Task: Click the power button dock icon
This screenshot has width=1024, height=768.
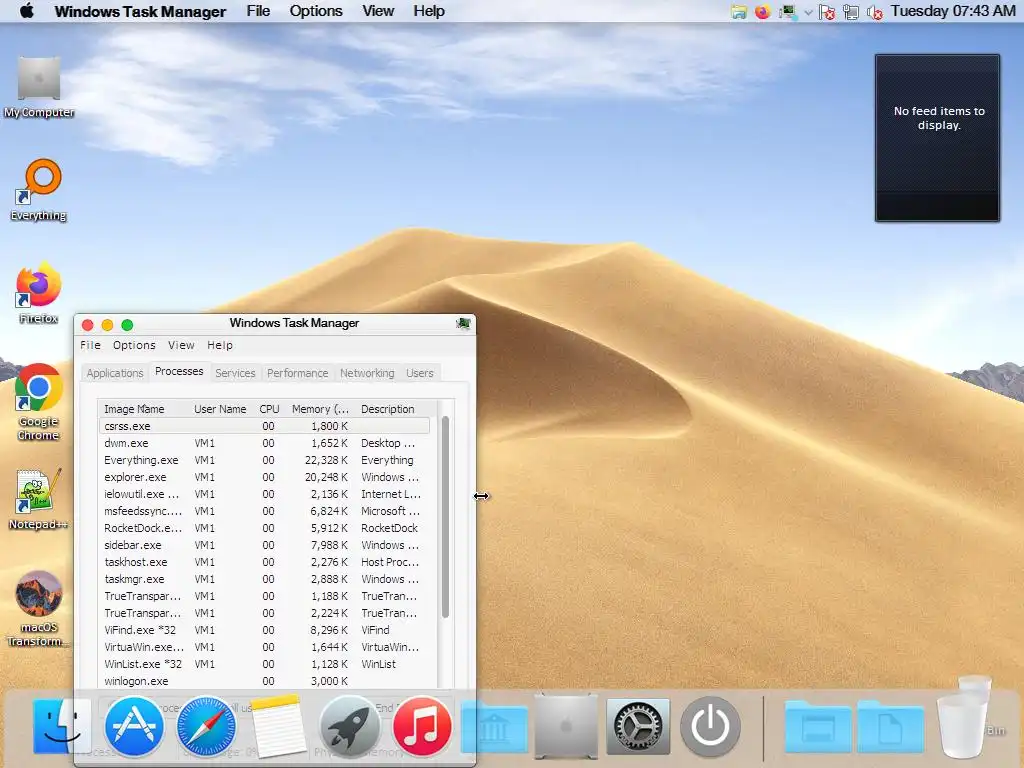Action: tap(710, 726)
